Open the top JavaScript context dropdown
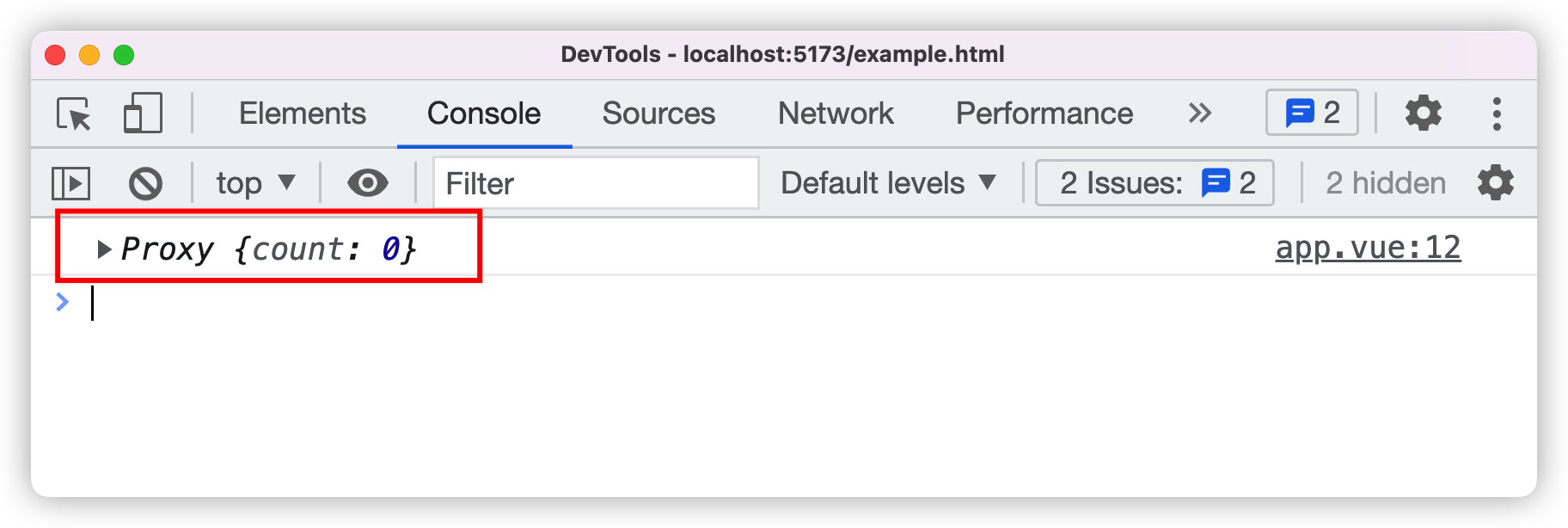Viewport: 1568px width, 528px height. [x=255, y=183]
